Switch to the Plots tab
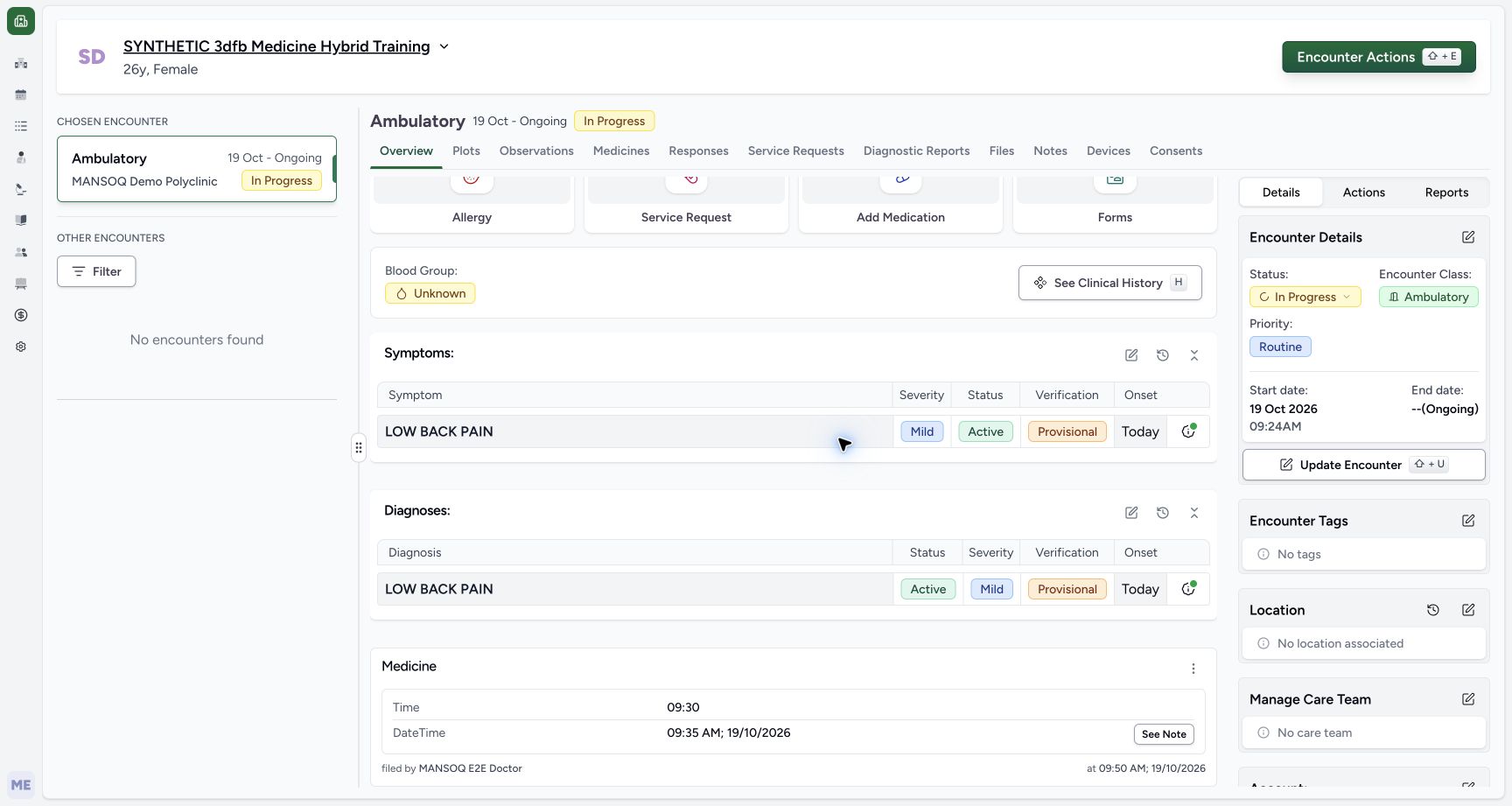 (466, 151)
